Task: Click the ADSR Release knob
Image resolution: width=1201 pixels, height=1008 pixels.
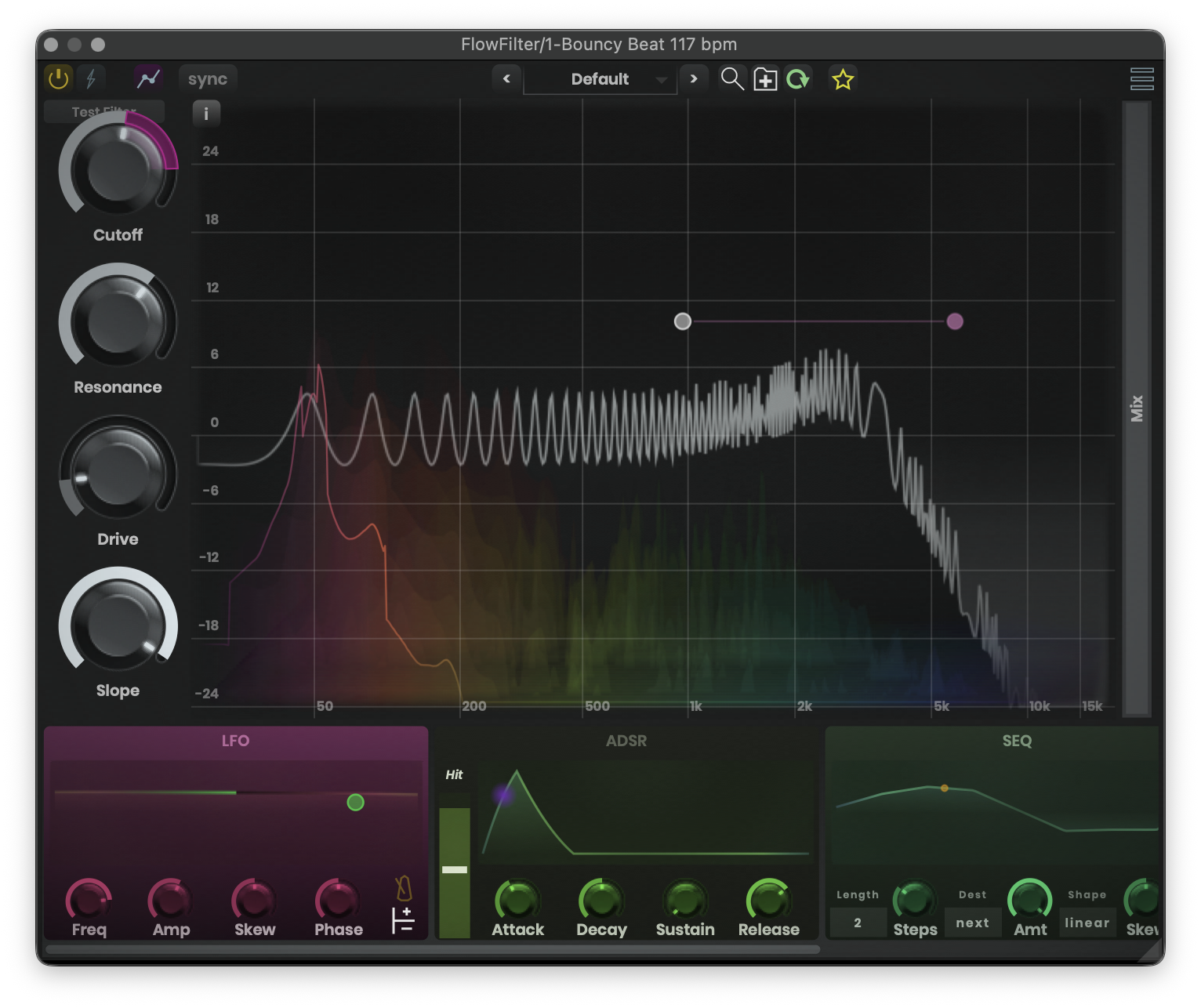Action: (x=769, y=901)
